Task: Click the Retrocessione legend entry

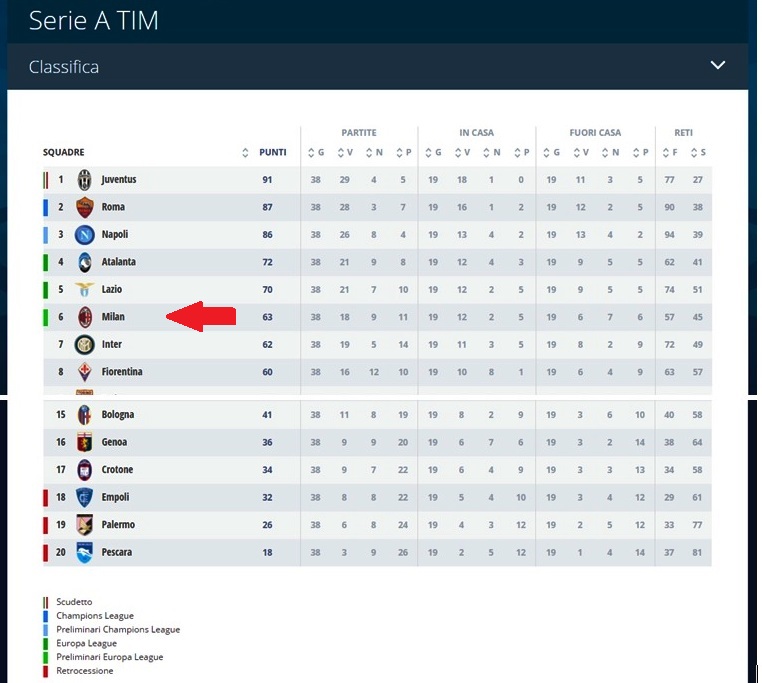Action: [85, 671]
